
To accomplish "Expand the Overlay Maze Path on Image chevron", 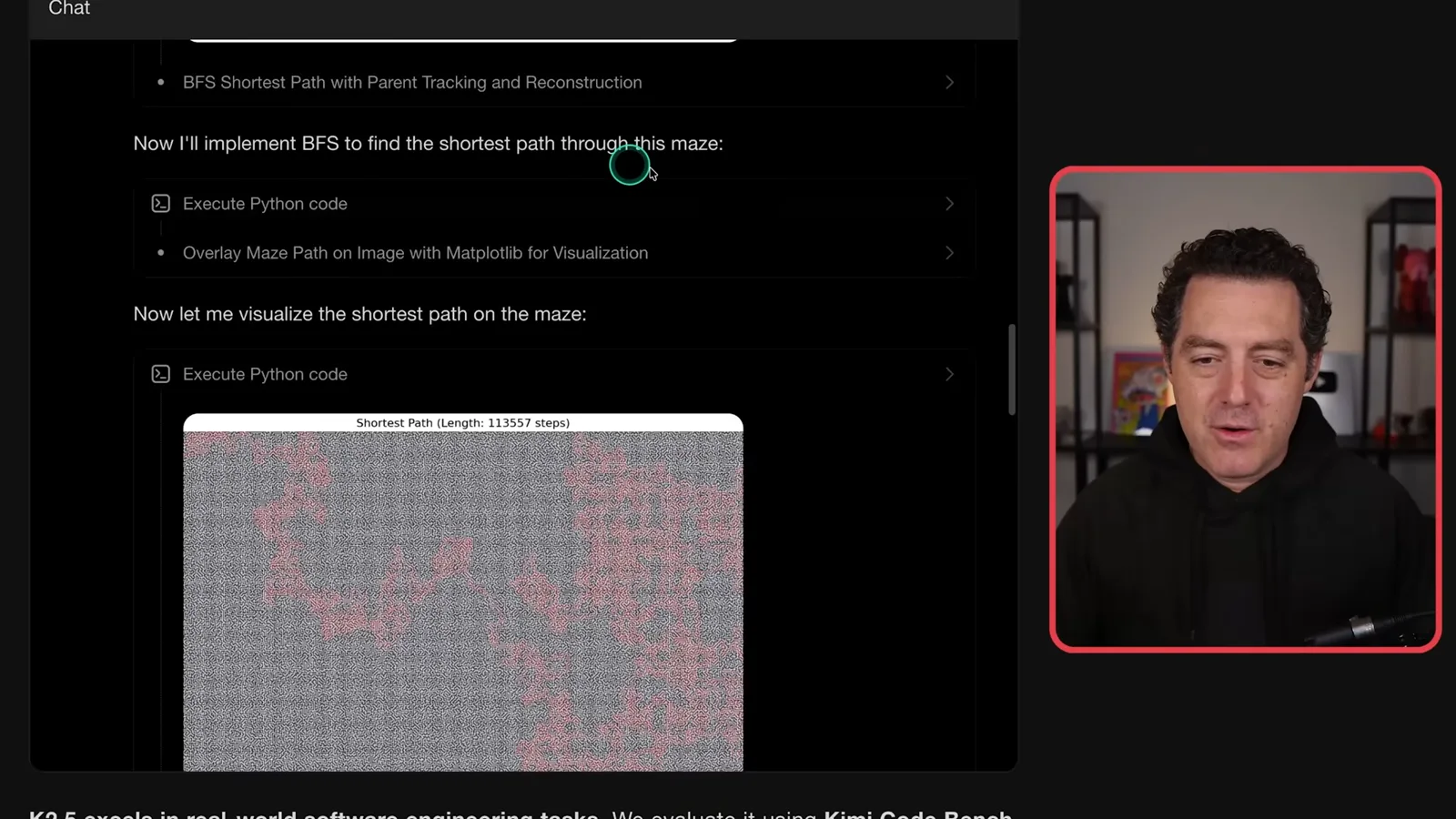I will click(949, 253).
